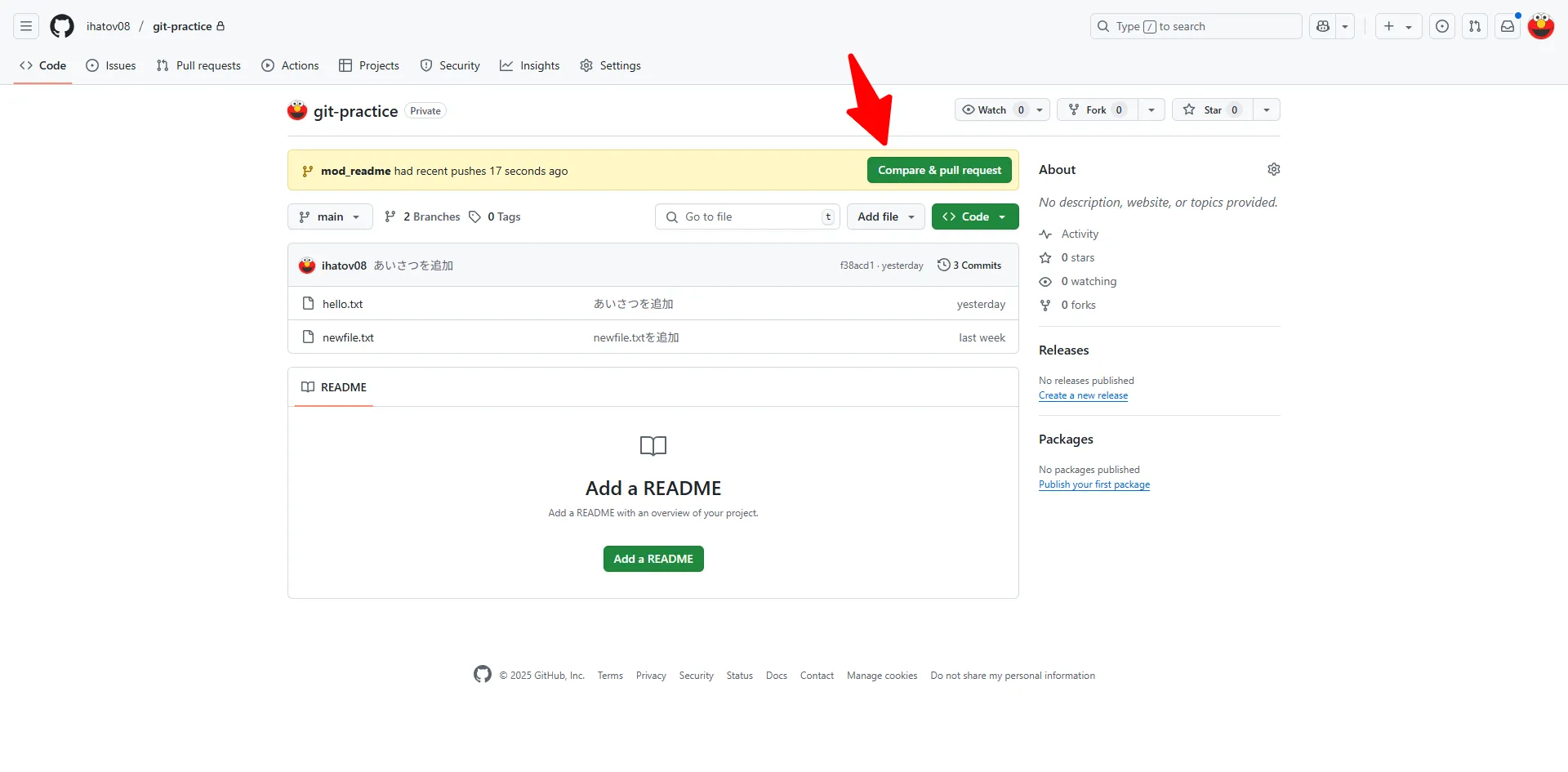Go to GitHub home via Octocat logo
The height and width of the screenshot is (772, 1568).
click(x=62, y=26)
